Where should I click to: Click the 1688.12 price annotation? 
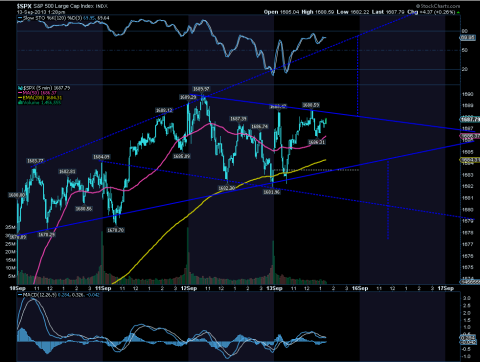coord(164,110)
